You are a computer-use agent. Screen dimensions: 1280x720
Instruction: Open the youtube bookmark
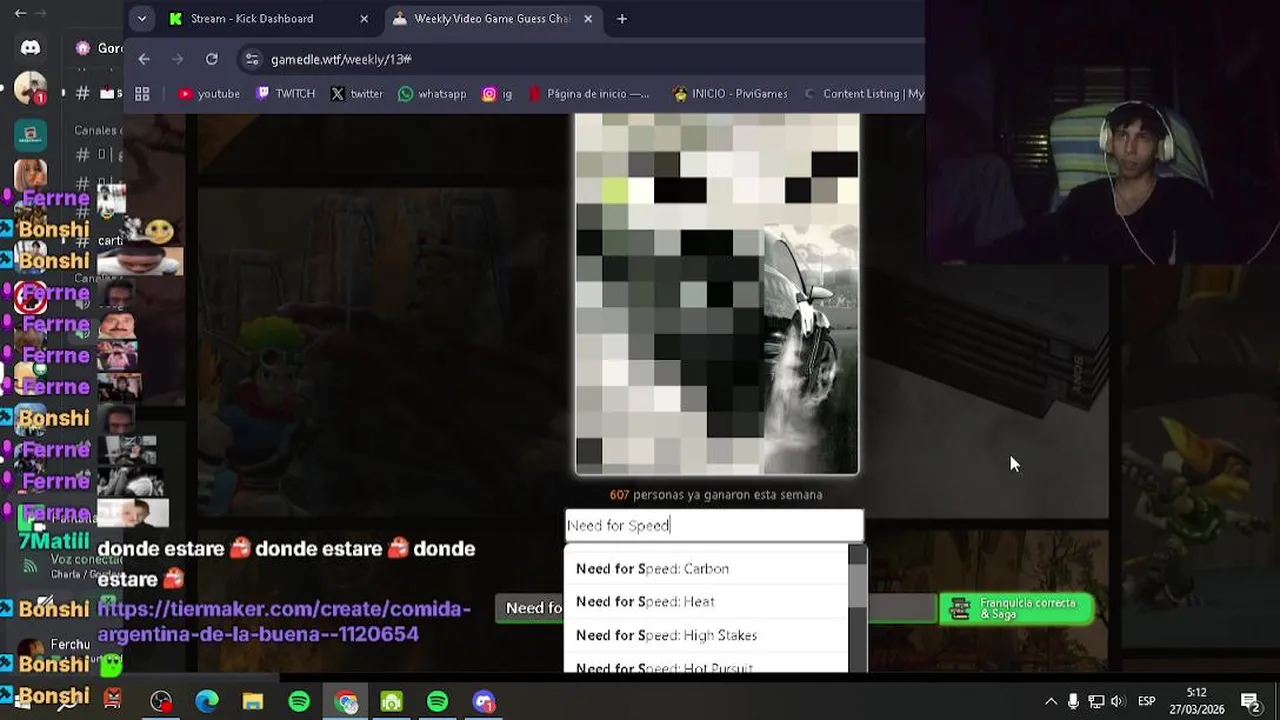(x=209, y=94)
